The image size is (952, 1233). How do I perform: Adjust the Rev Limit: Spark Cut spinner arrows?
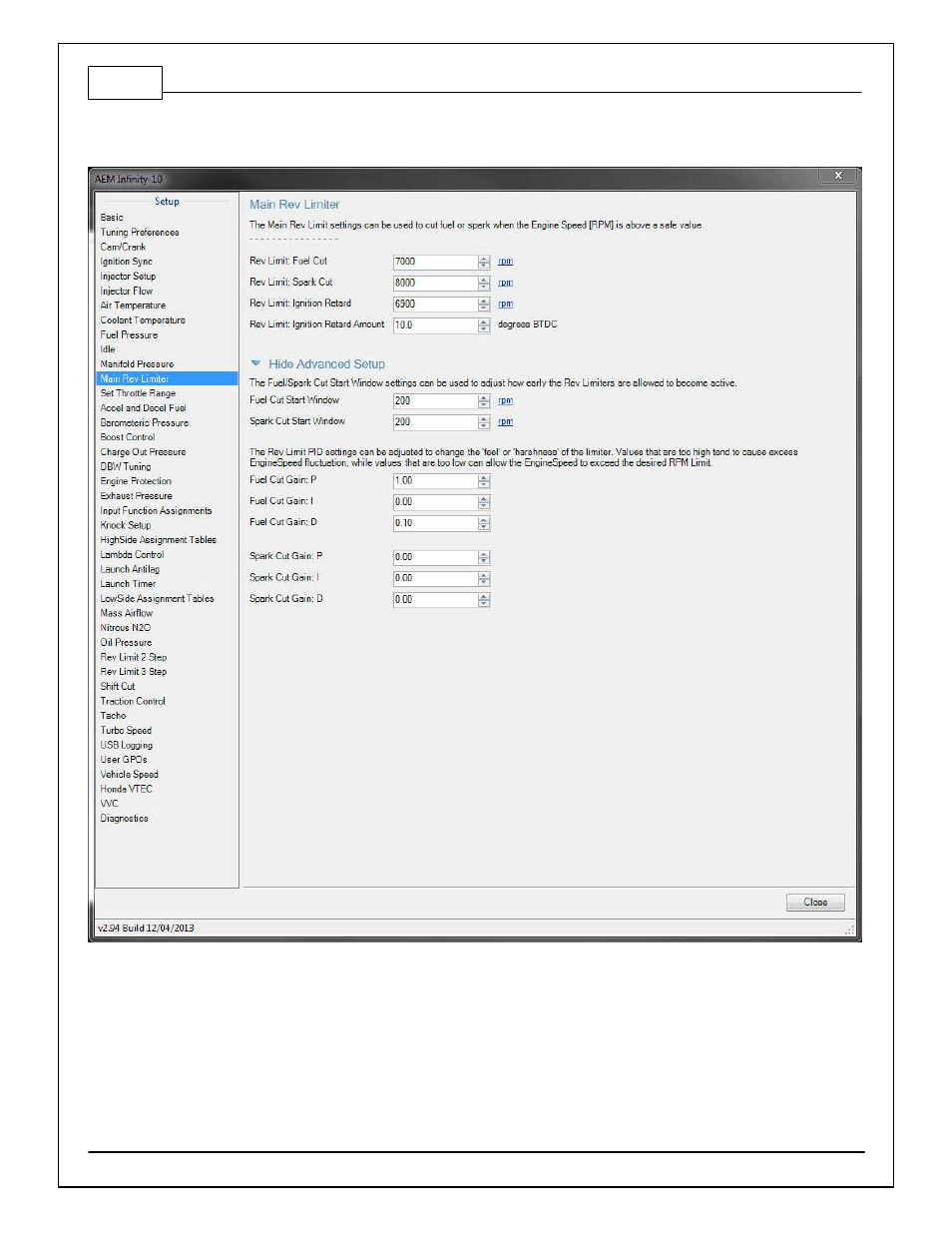point(484,283)
